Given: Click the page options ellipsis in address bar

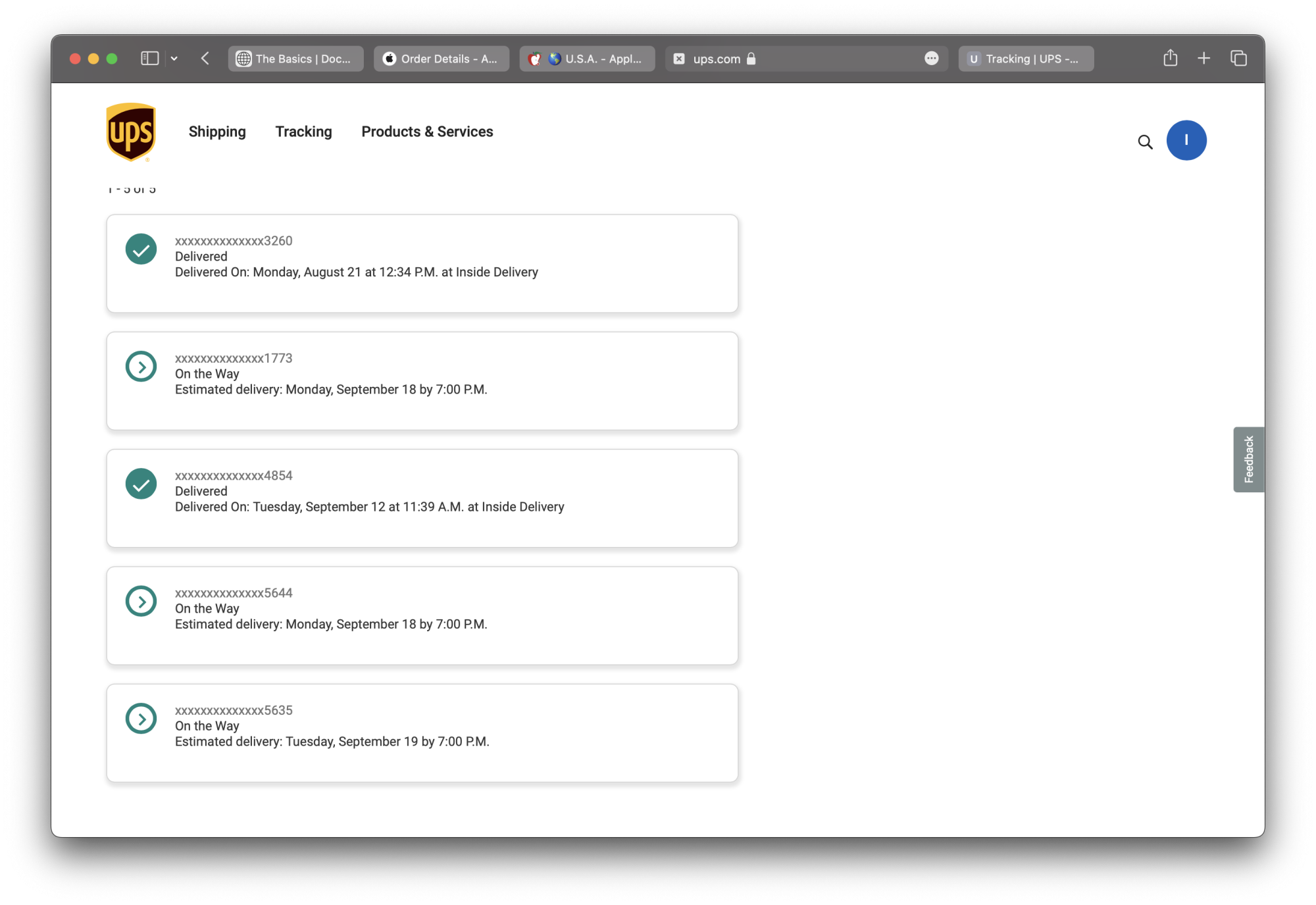Looking at the screenshot, I should click(x=931, y=59).
